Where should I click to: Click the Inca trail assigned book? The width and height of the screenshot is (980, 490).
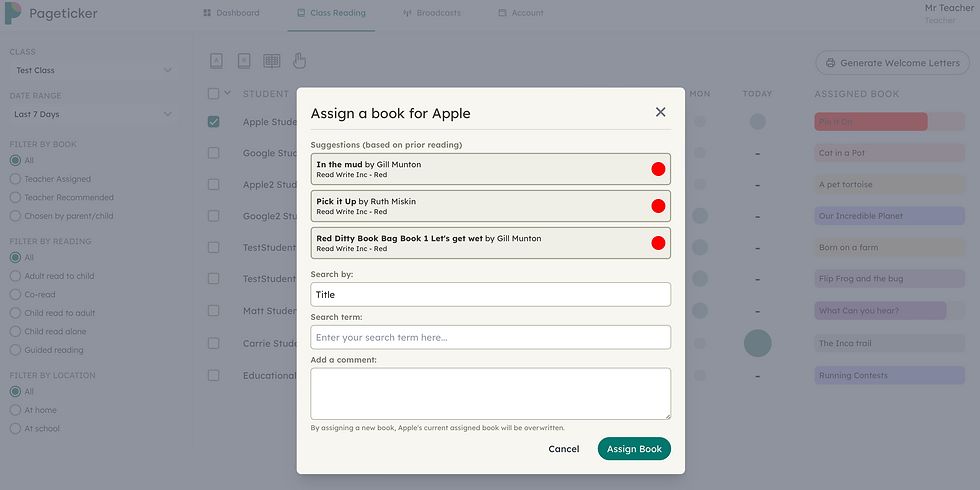click(889, 343)
